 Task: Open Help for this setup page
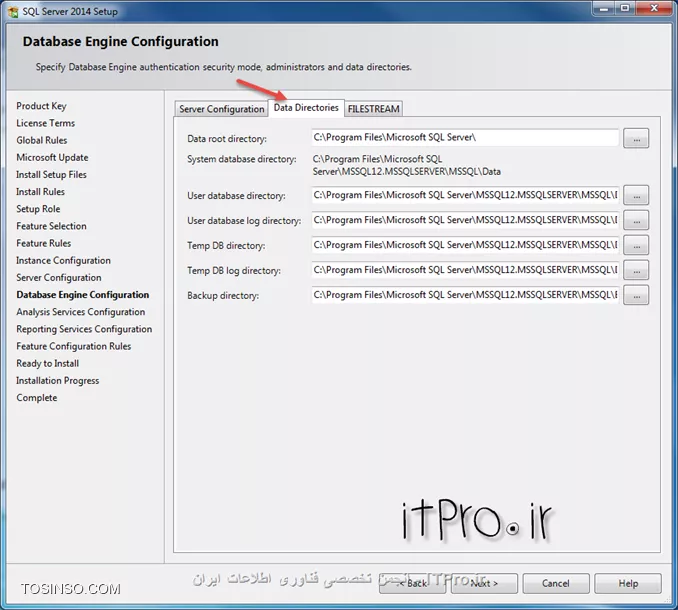628,584
